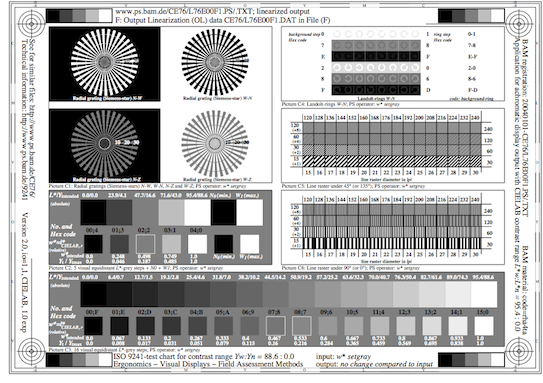Click the 45° line raster chart C5

(x=392, y=145)
